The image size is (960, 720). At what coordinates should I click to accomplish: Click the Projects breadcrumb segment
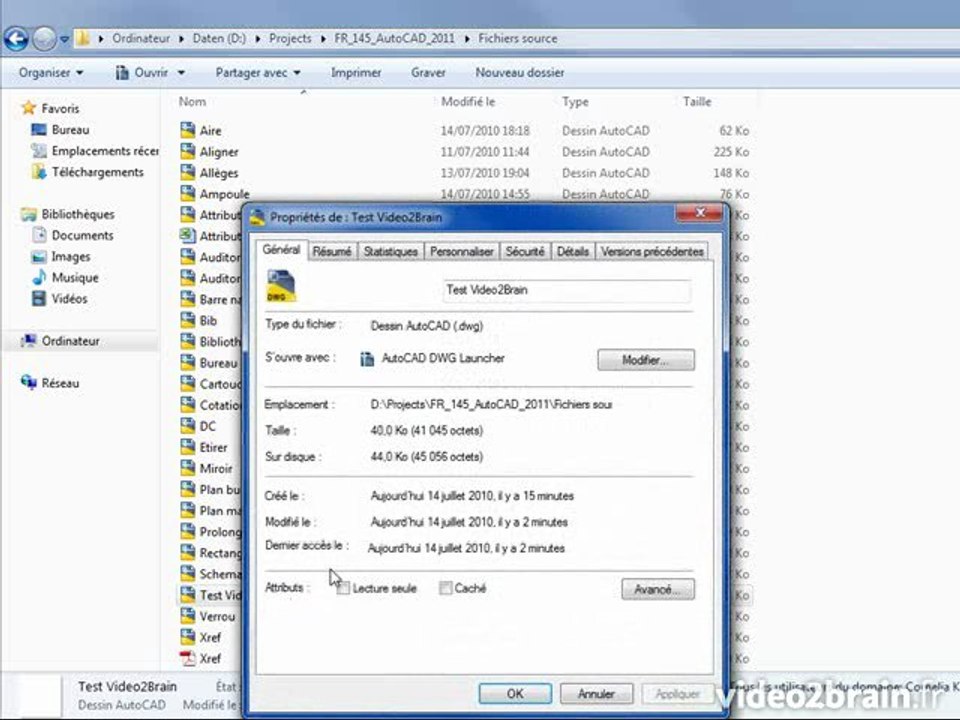[x=290, y=39]
